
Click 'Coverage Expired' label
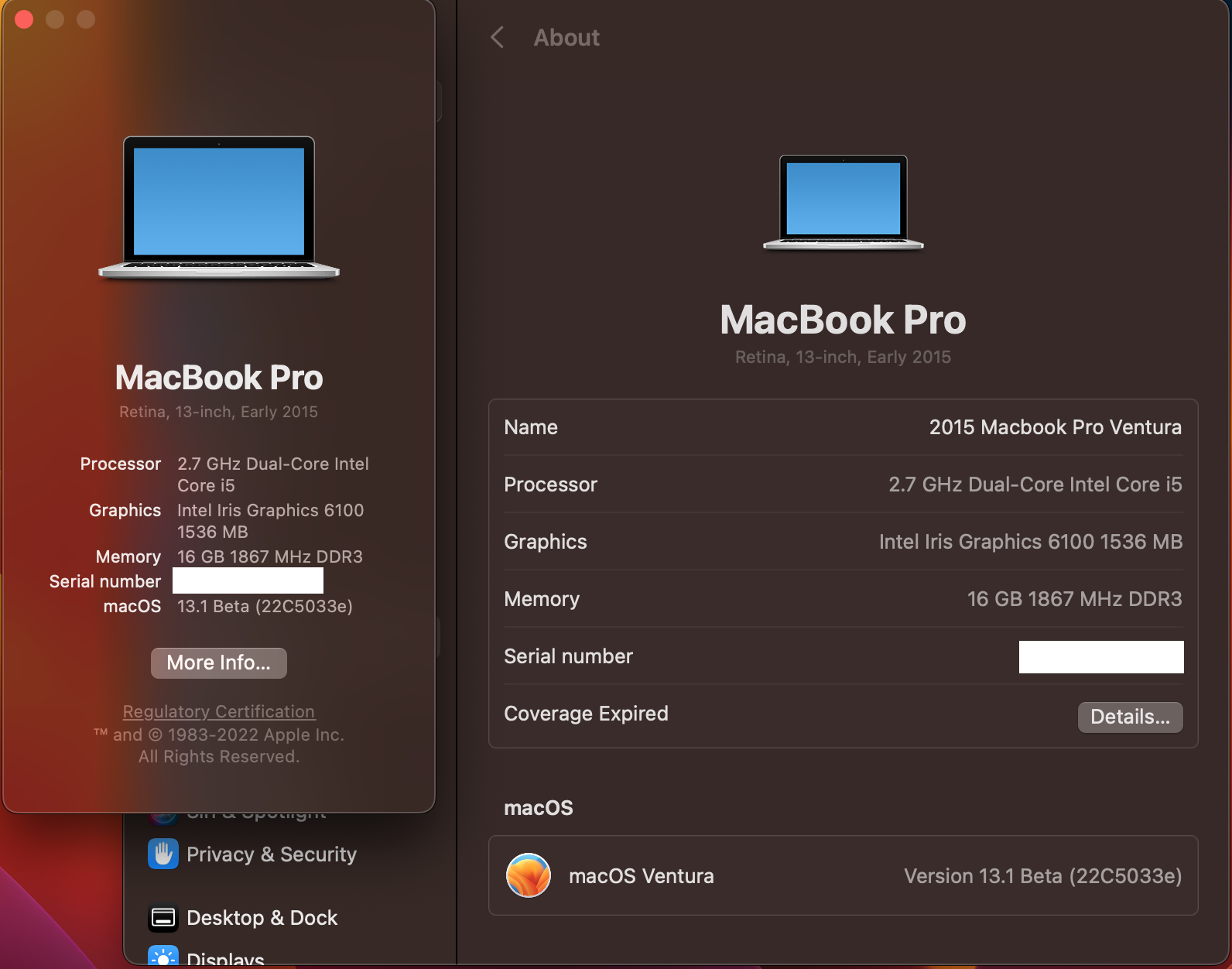click(586, 714)
